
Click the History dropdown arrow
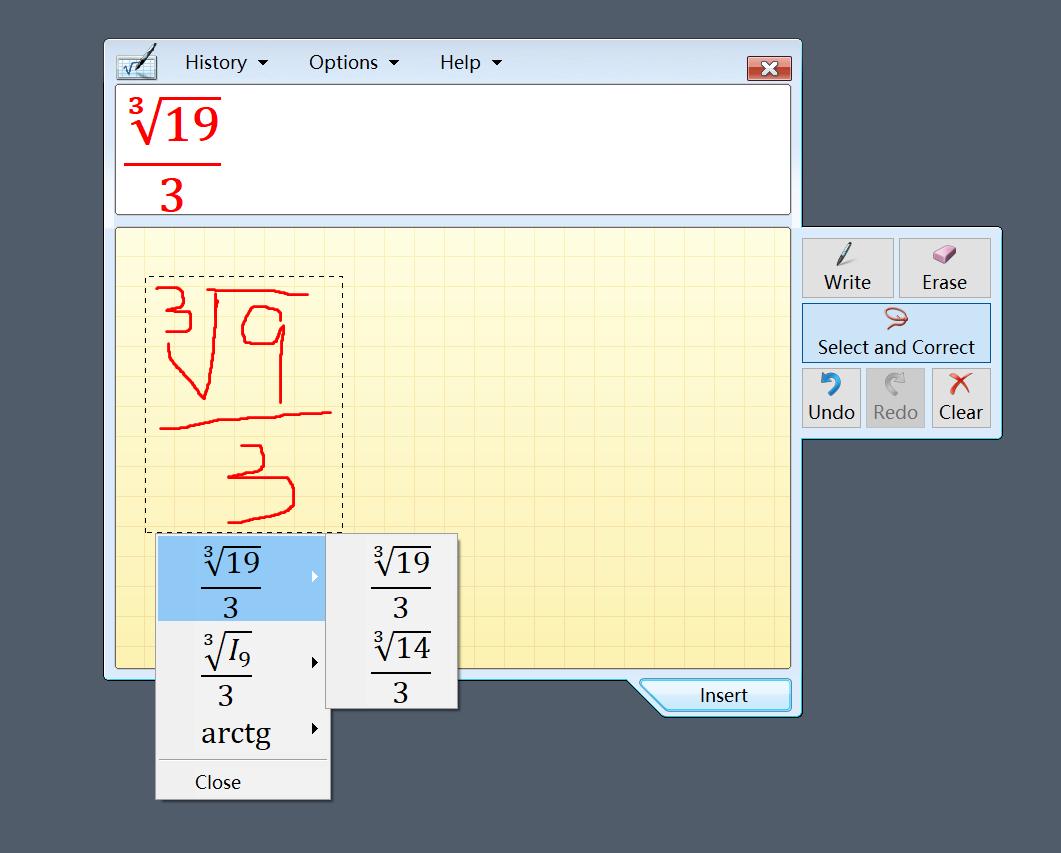263,63
